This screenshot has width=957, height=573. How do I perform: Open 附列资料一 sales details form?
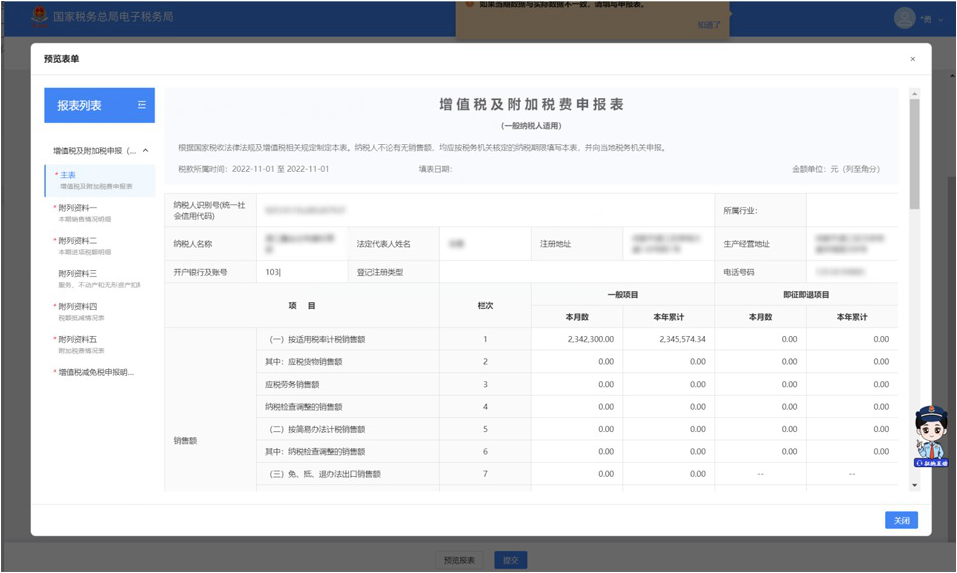tap(78, 208)
